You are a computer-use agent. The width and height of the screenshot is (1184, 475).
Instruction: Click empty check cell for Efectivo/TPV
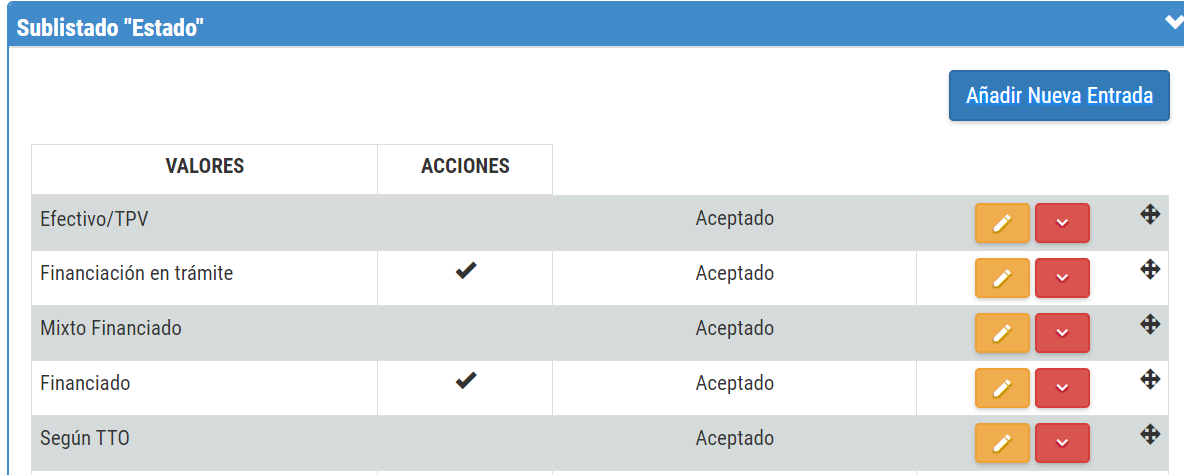click(465, 223)
